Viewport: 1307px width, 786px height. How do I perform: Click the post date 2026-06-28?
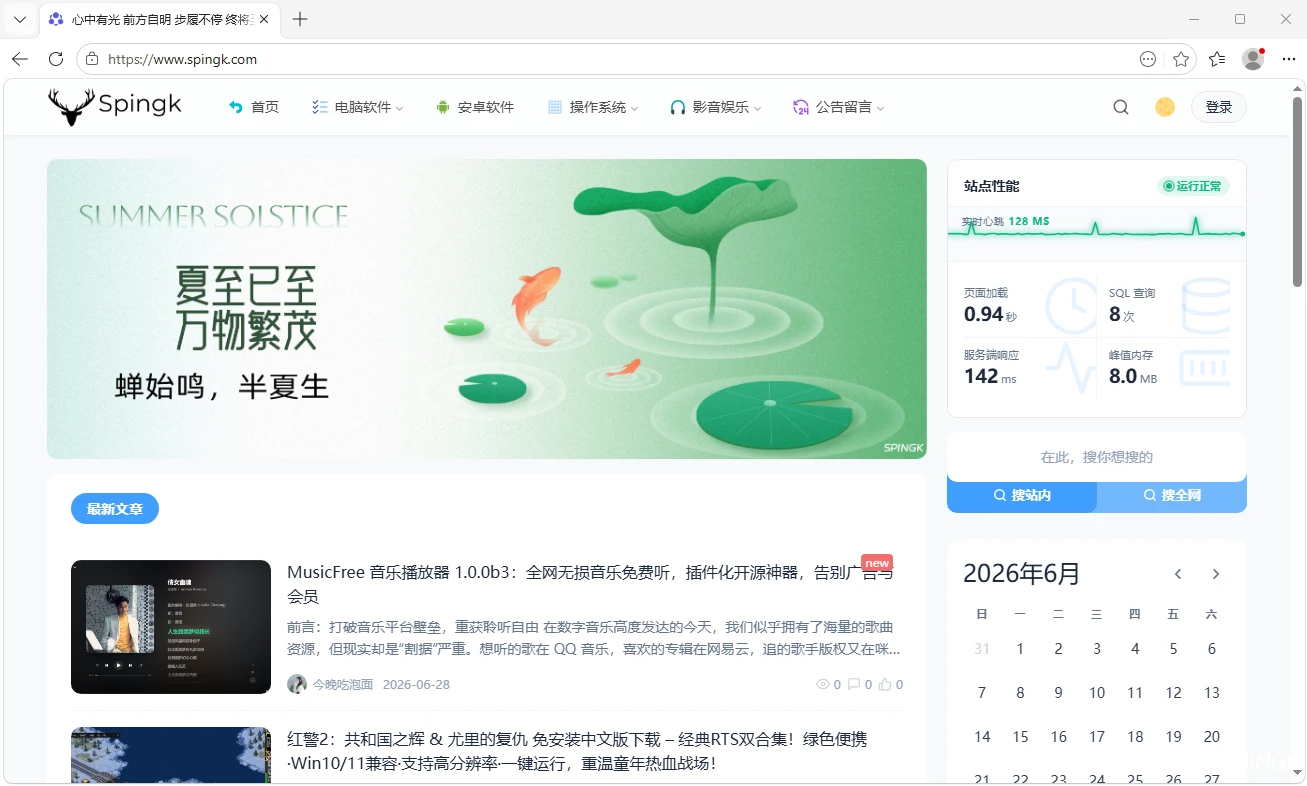pyautogui.click(x=416, y=684)
